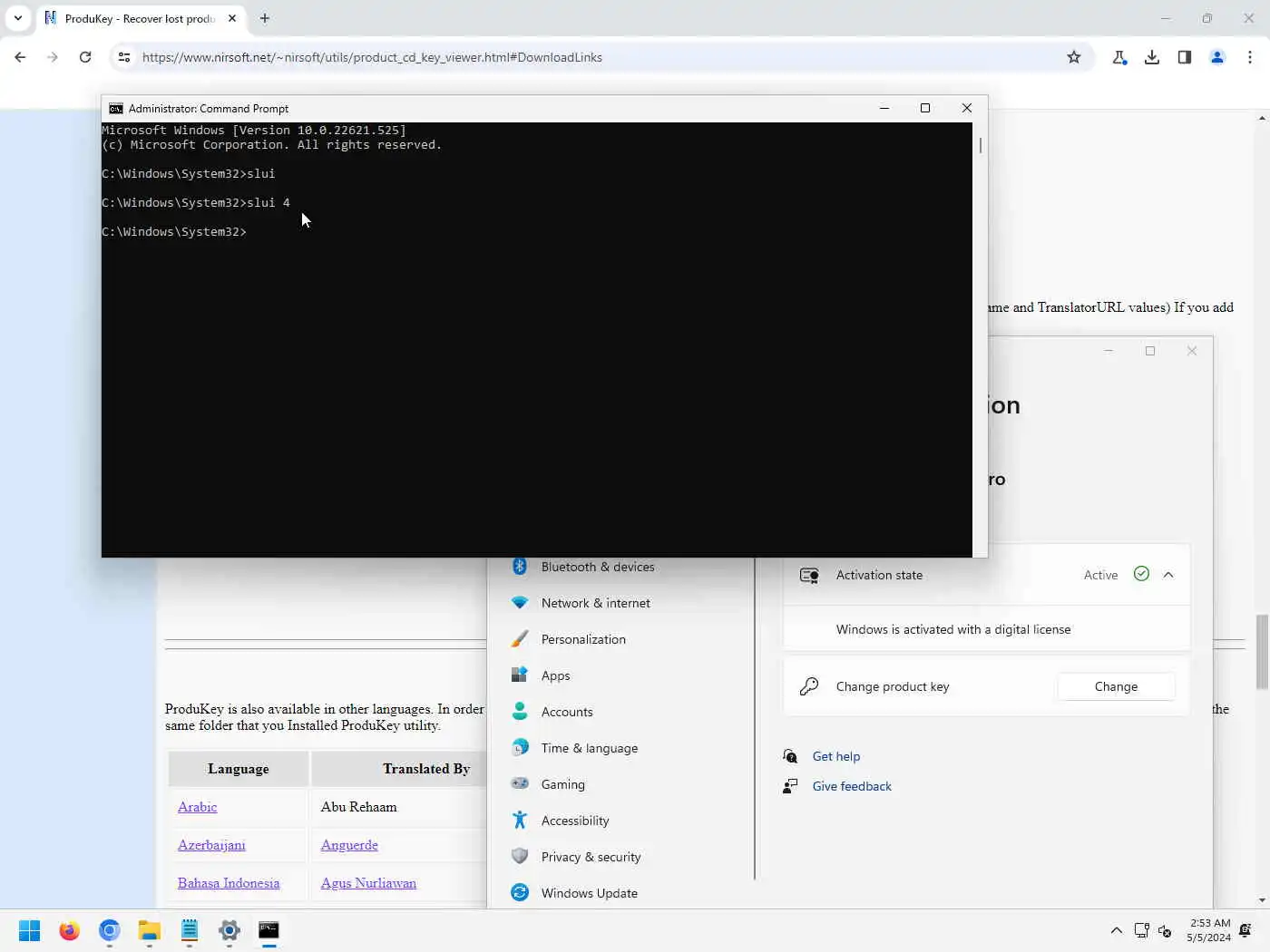This screenshot has width=1270, height=952.
Task: Open Get help link
Action: pos(836,756)
